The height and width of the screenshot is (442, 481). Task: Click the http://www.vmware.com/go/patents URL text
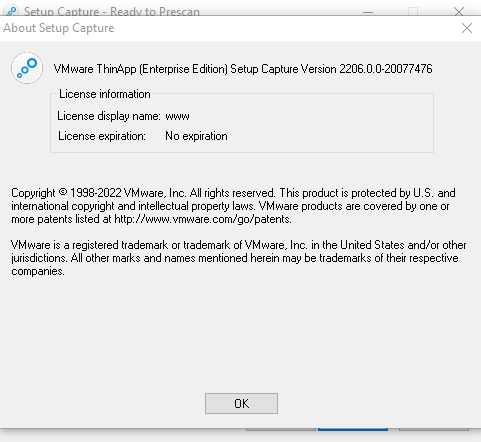202,219
